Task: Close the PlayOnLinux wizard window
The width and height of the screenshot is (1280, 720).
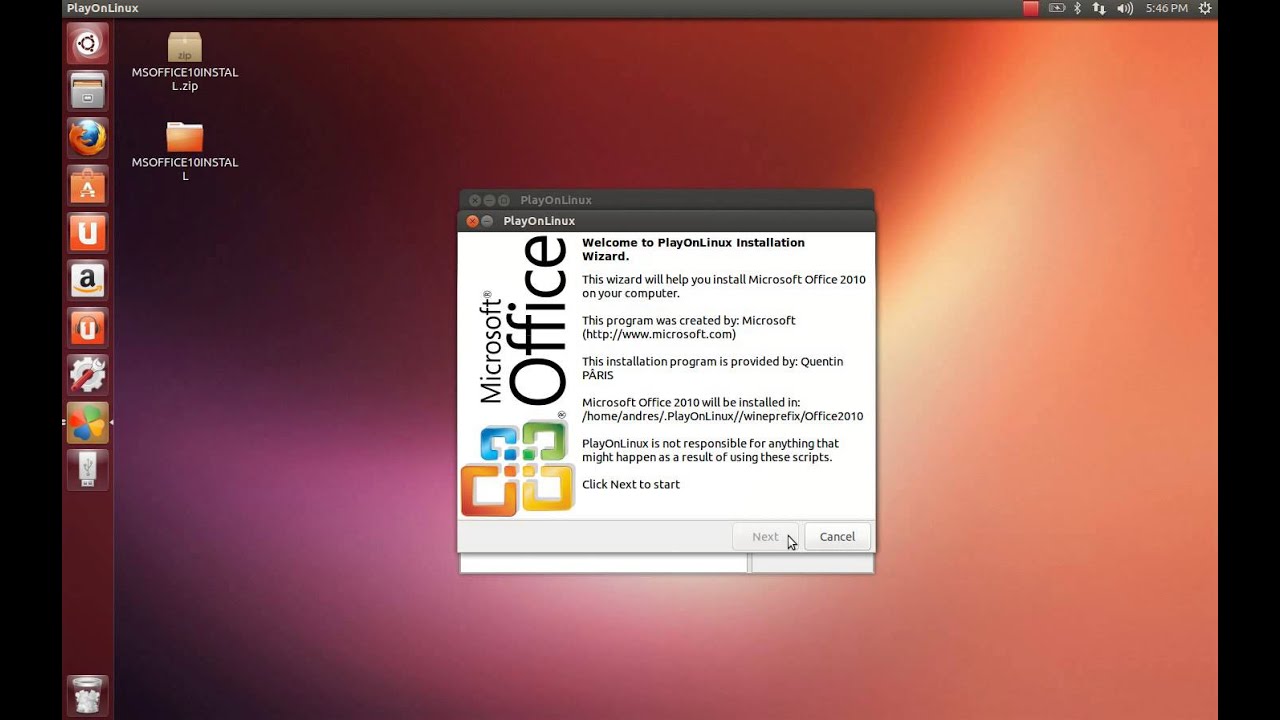Action: [x=472, y=221]
